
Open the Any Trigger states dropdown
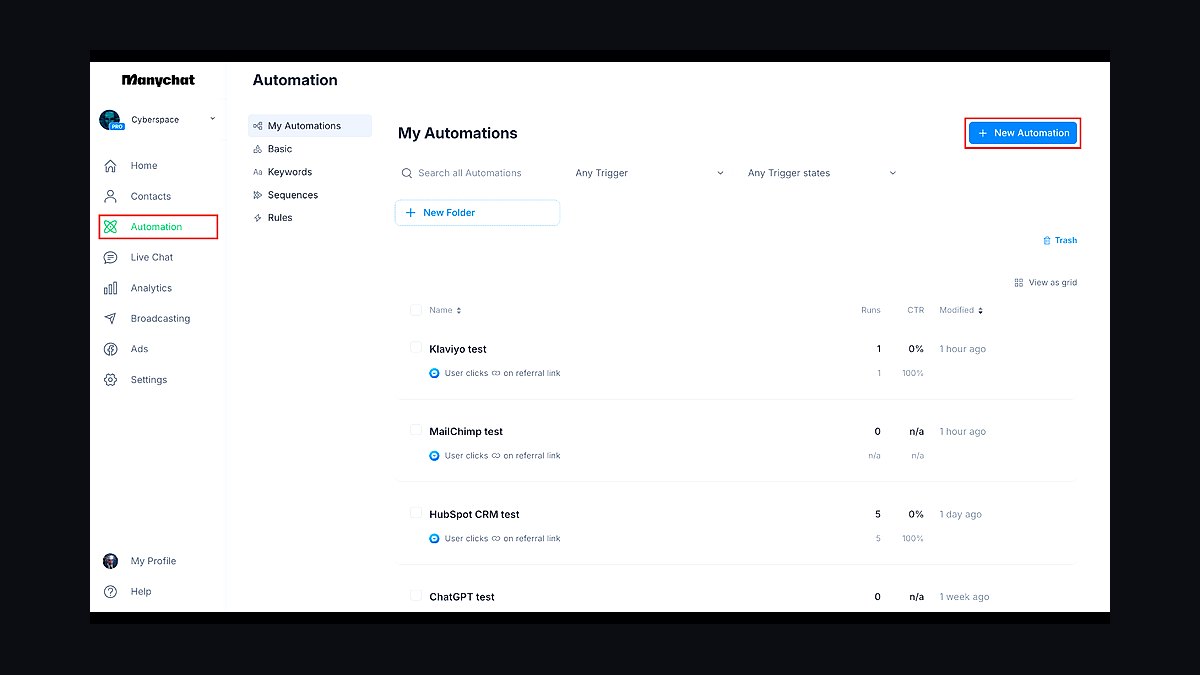click(822, 173)
